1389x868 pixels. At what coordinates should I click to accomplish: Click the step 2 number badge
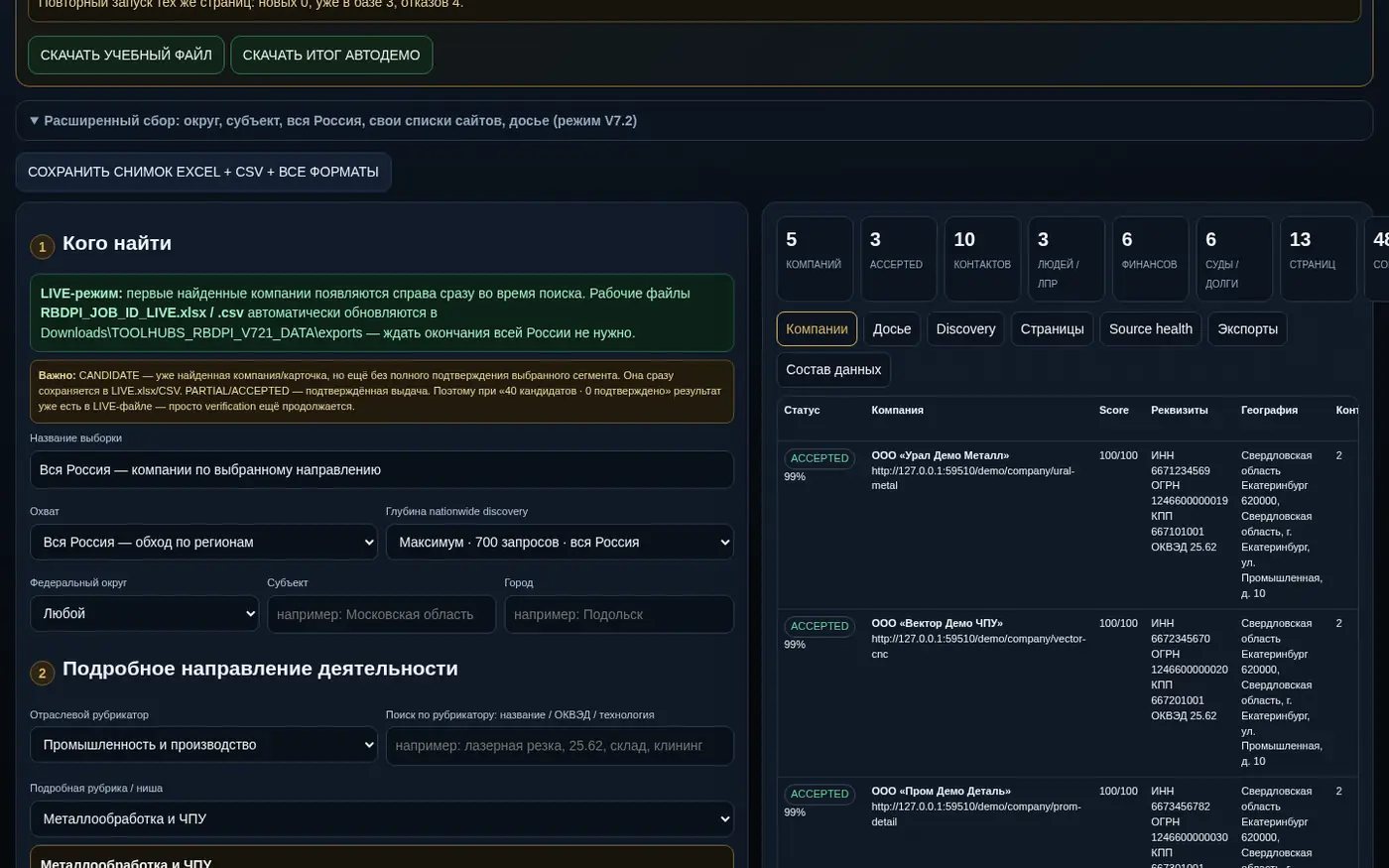pos(42,674)
